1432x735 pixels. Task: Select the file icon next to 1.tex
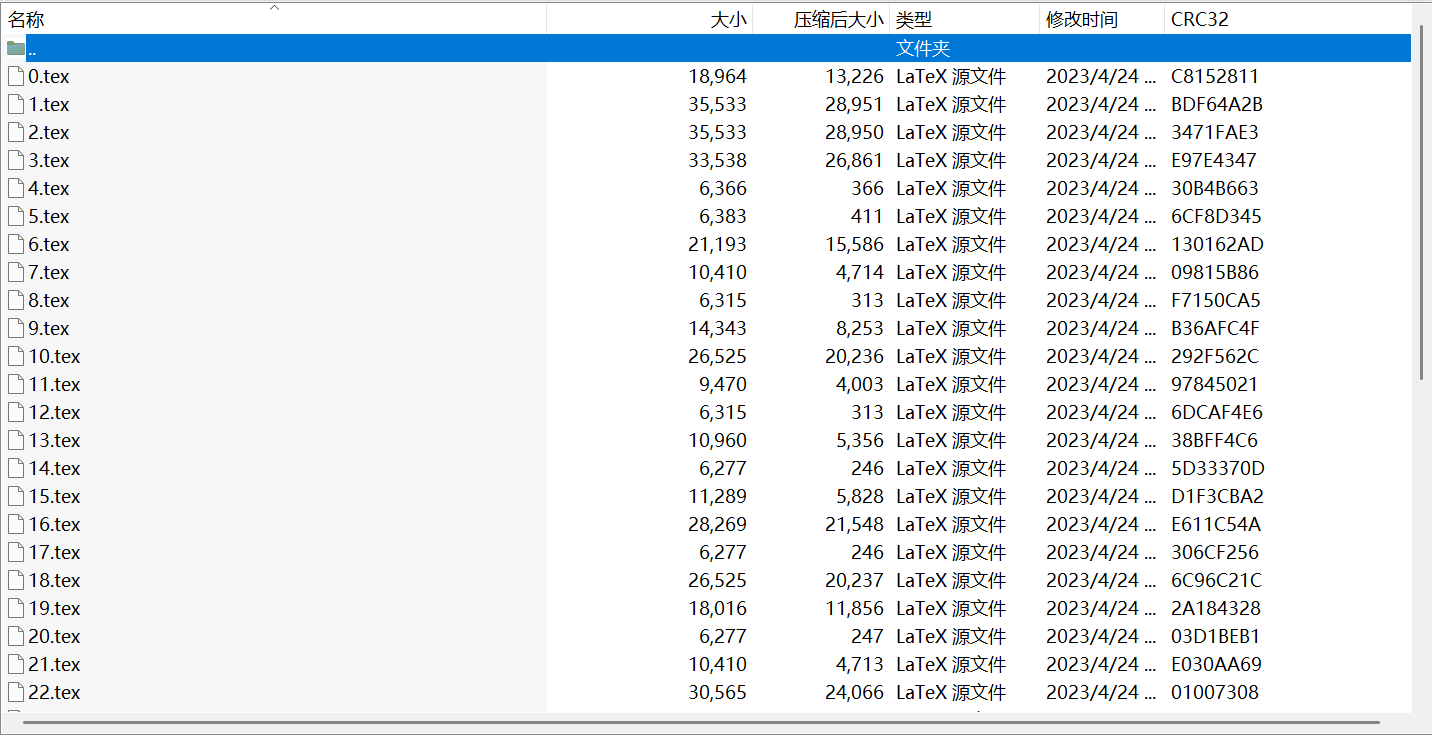[x=16, y=104]
